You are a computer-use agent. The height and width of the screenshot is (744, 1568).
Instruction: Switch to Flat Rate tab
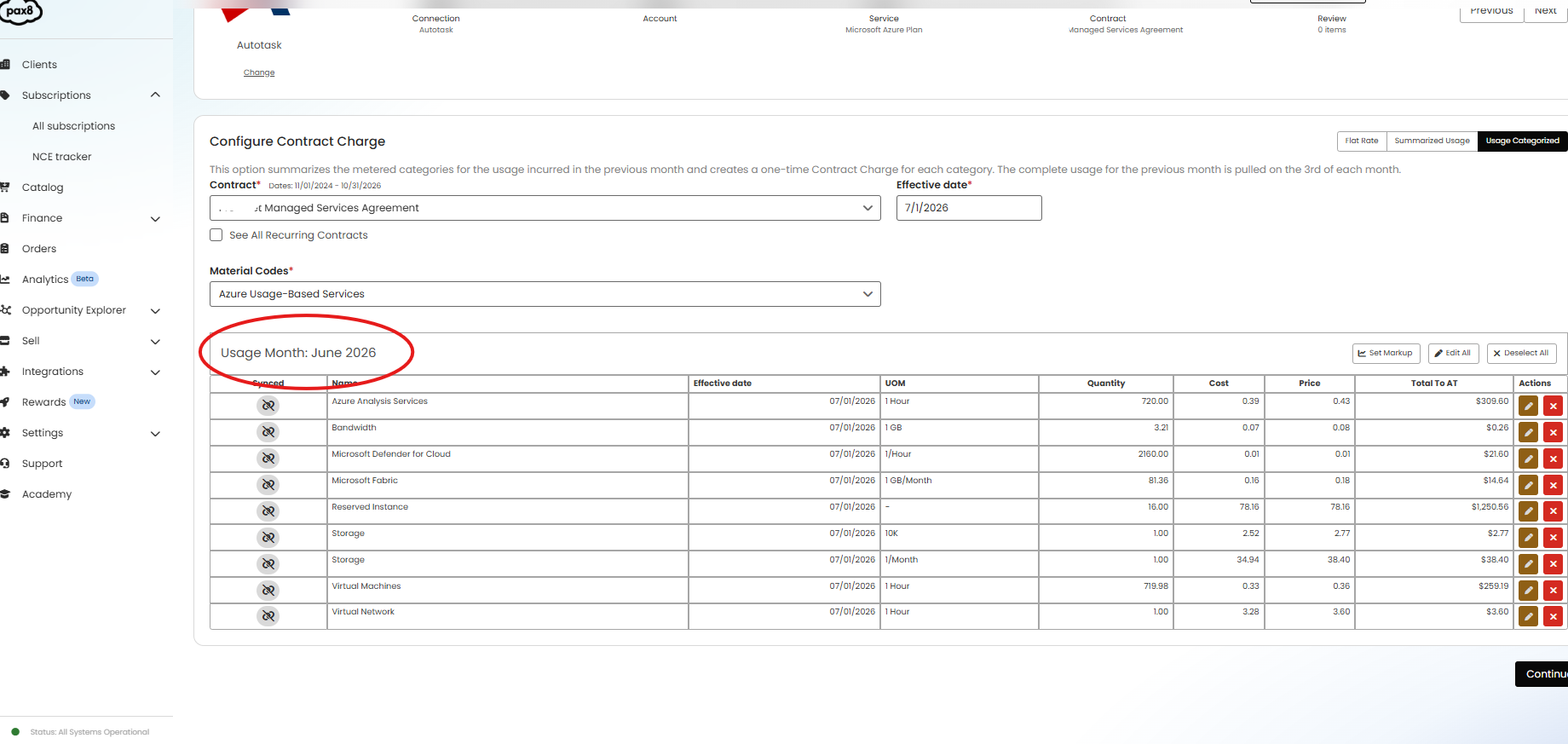tap(1361, 141)
